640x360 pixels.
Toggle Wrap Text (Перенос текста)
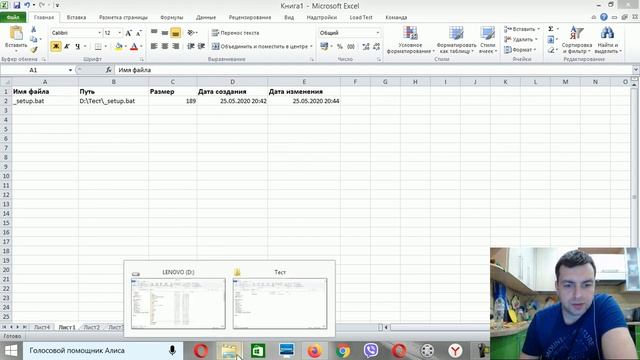[x=236, y=33]
